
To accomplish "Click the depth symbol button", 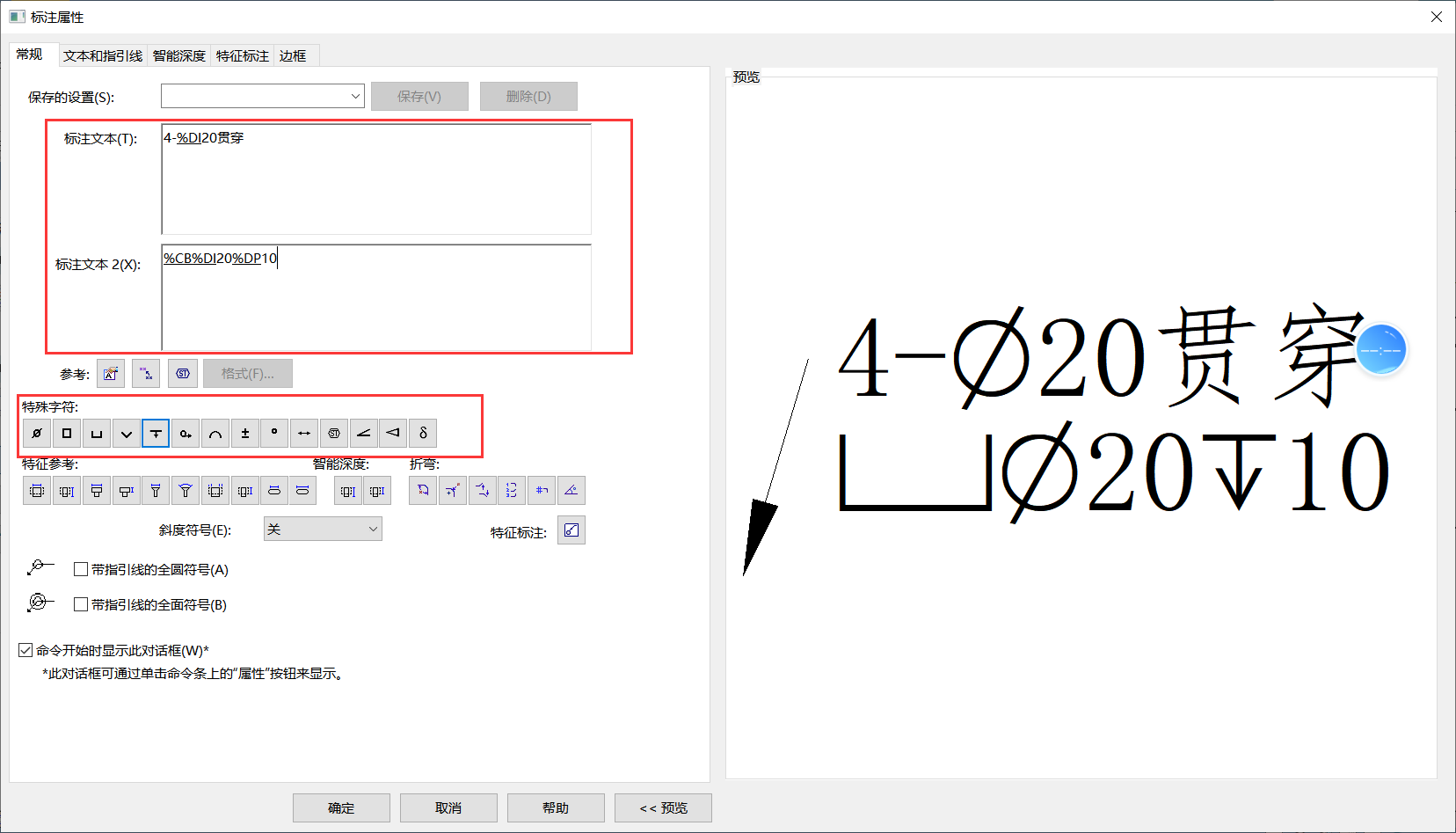I will [156, 434].
